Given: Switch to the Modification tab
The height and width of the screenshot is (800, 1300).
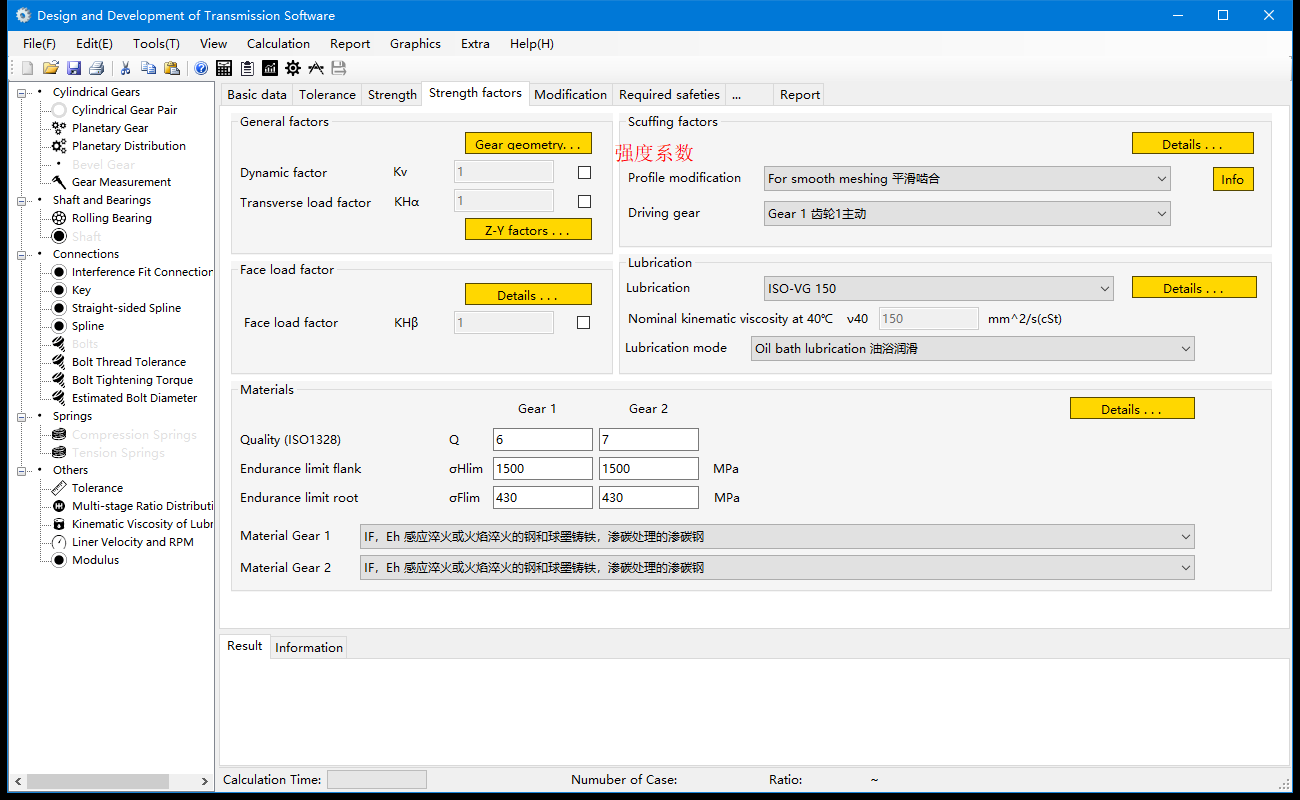Looking at the screenshot, I should 570,95.
